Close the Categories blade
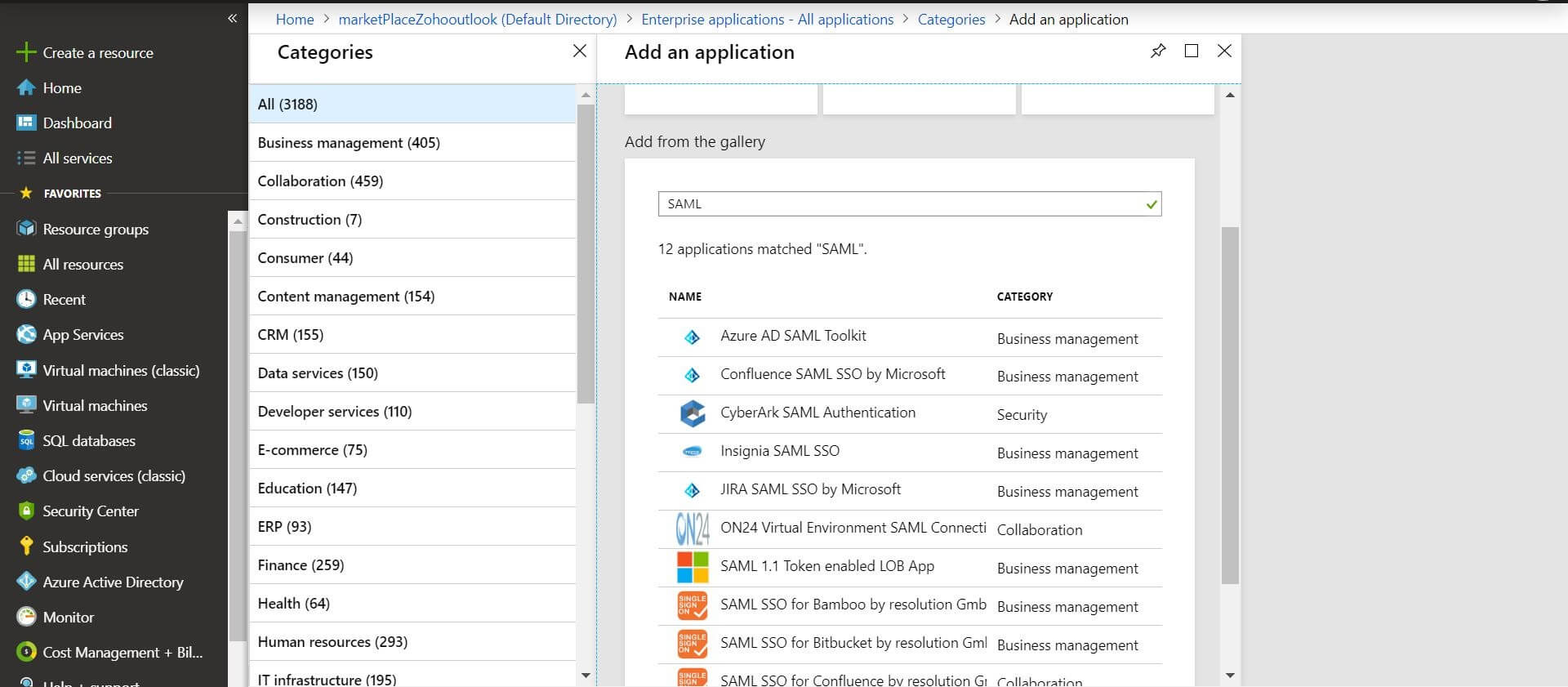1568x687 pixels. [x=579, y=51]
